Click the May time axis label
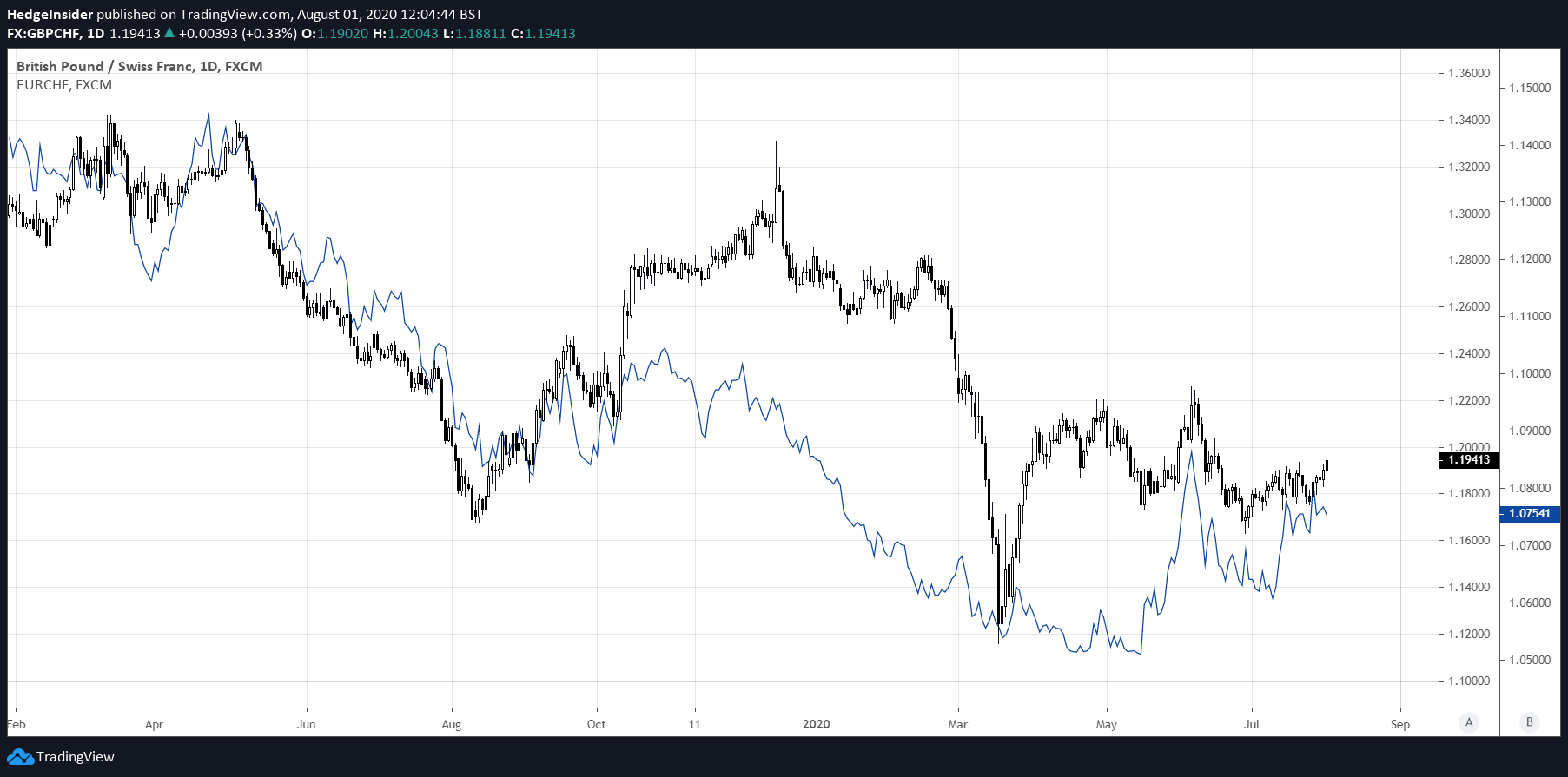This screenshot has height=777, width=1568. (1107, 724)
